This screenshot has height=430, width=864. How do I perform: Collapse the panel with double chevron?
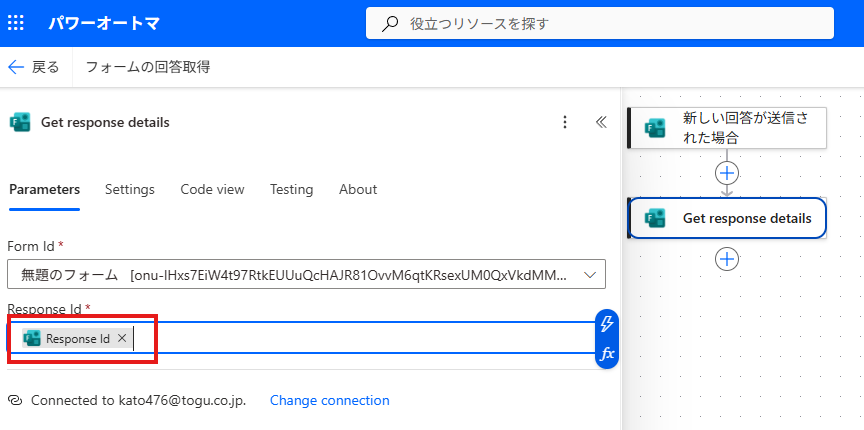tap(601, 122)
